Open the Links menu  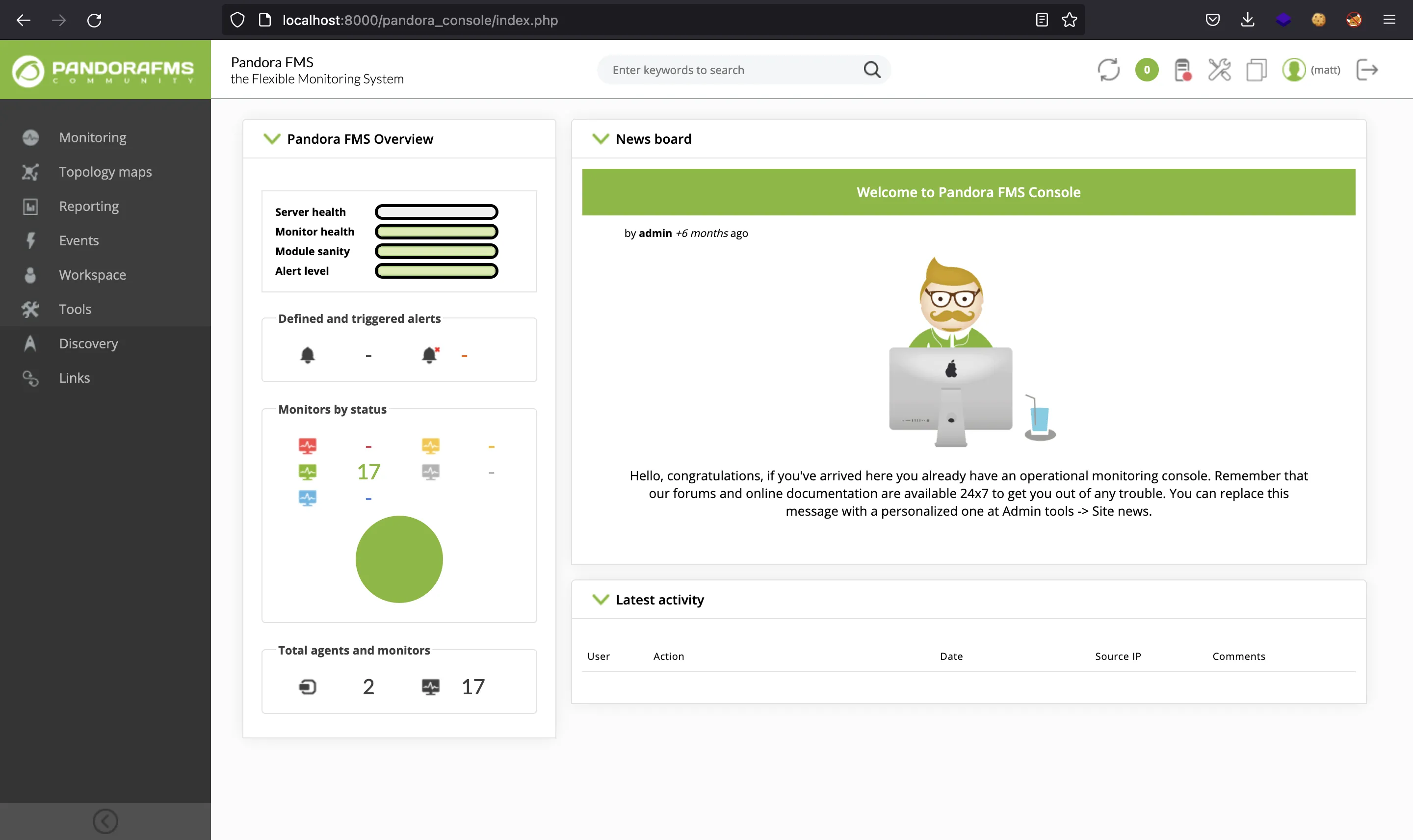(x=105, y=378)
